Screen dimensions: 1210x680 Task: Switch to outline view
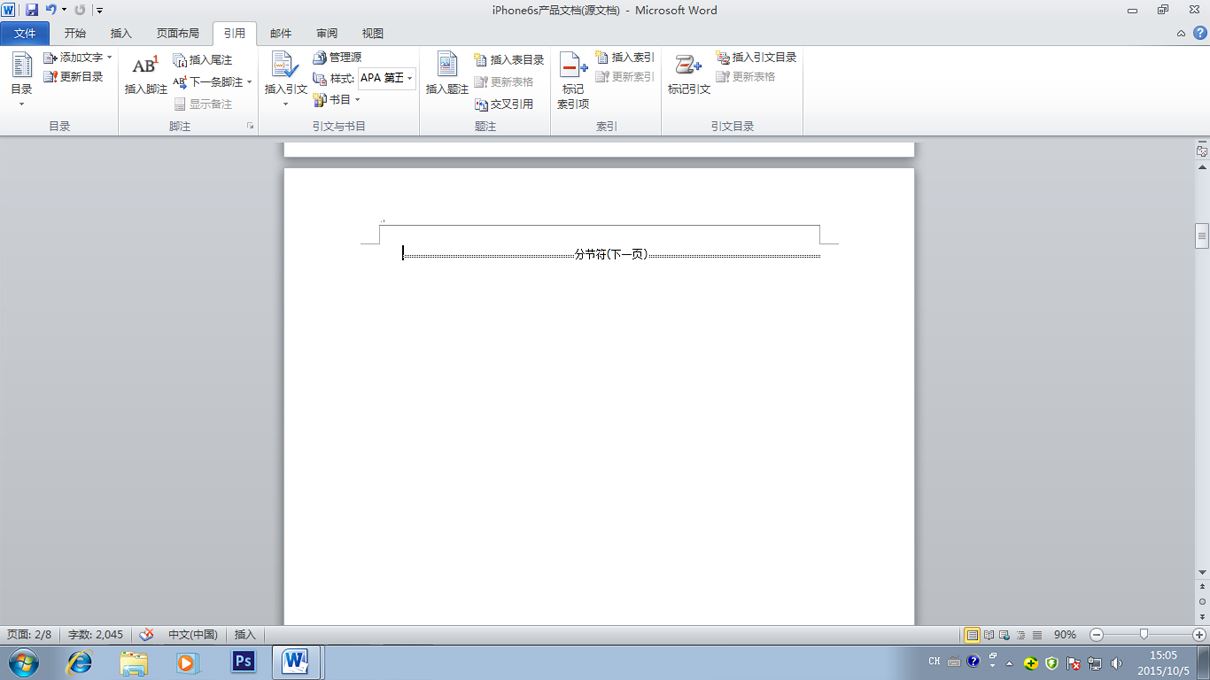[x=1021, y=635]
